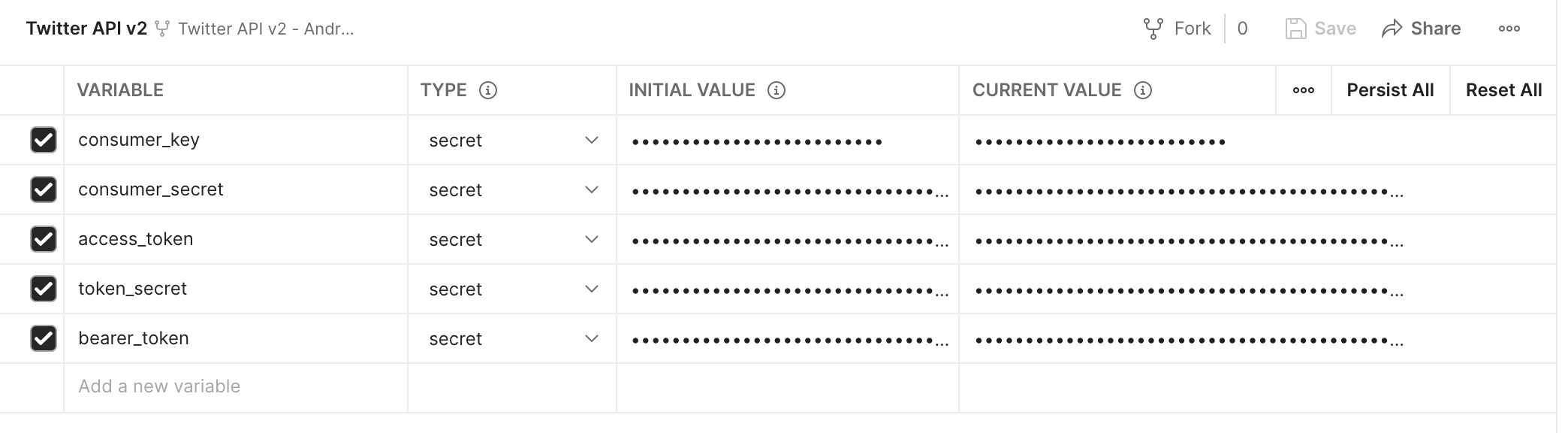Expand the type dropdown for token_secret
The width and height of the screenshot is (1568, 433).
click(x=591, y=289)
